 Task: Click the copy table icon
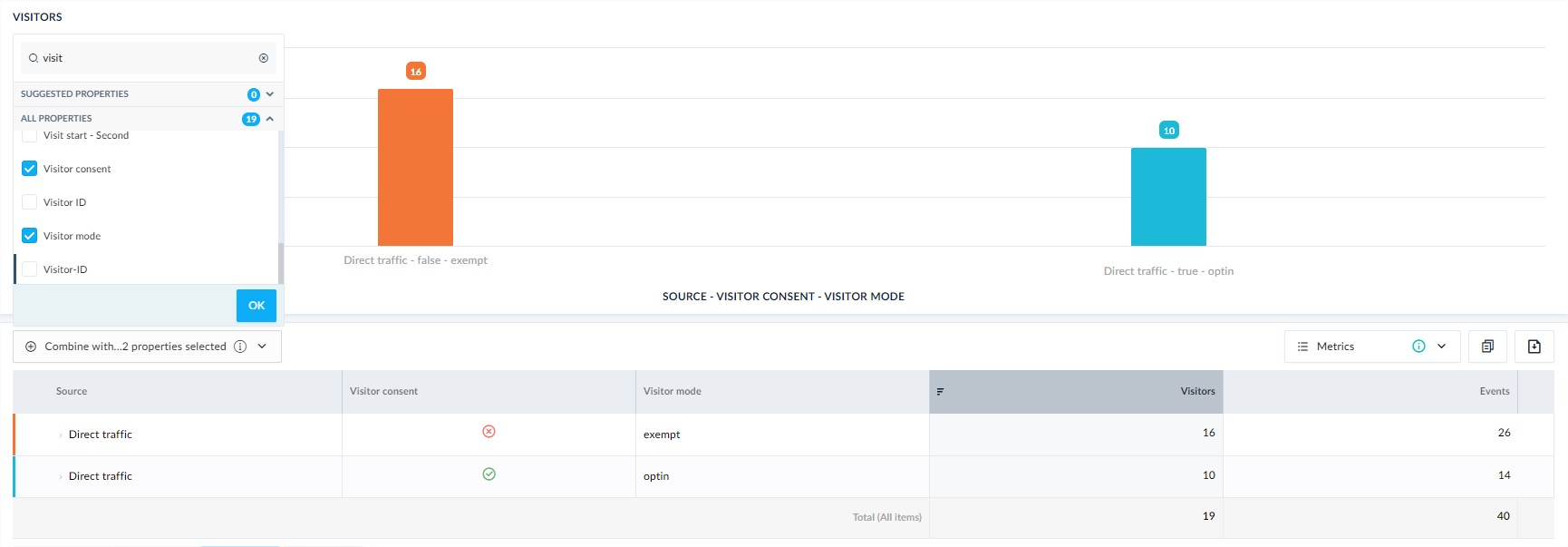coord(1487,347)
